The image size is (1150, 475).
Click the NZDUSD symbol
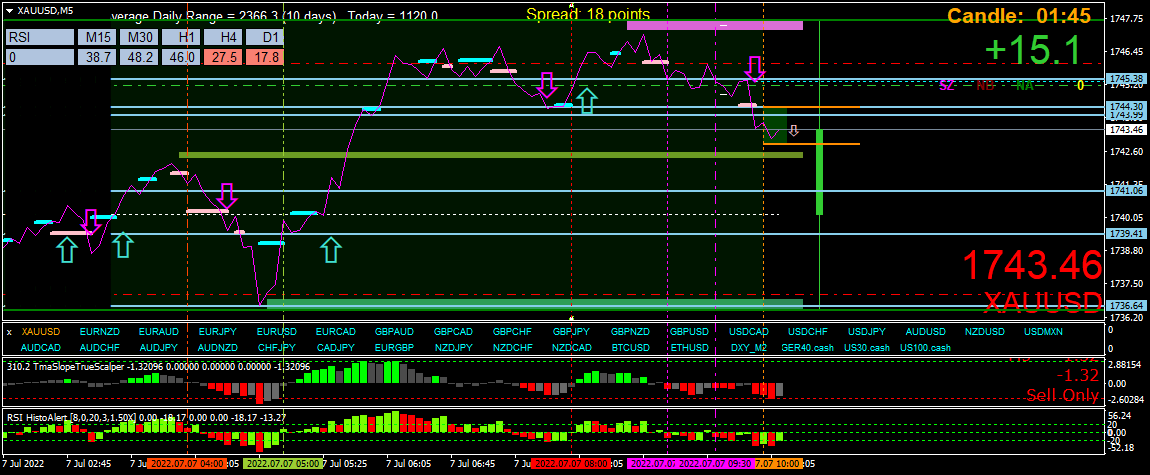point(985,332)
